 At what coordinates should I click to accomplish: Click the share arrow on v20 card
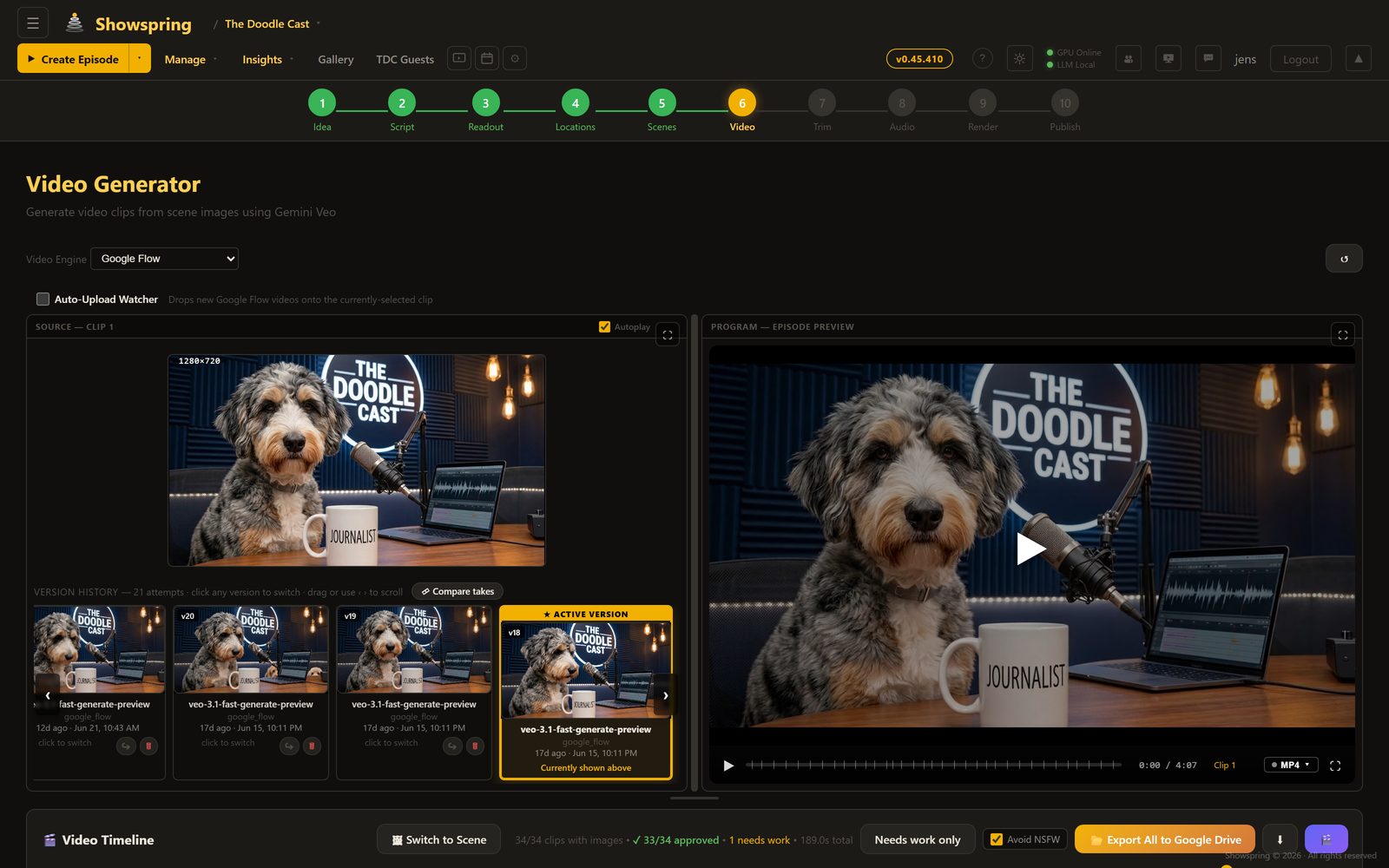[289, 746]
